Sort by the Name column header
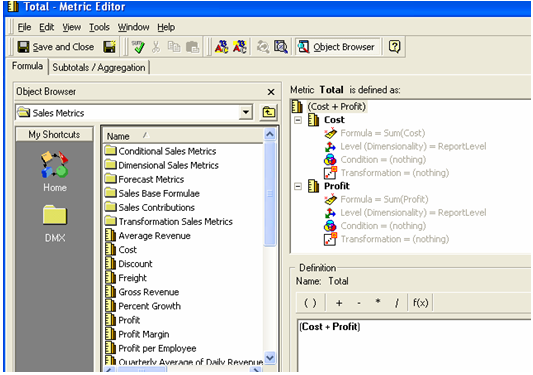This screenshot has height=375, width=533. [183, 136]
